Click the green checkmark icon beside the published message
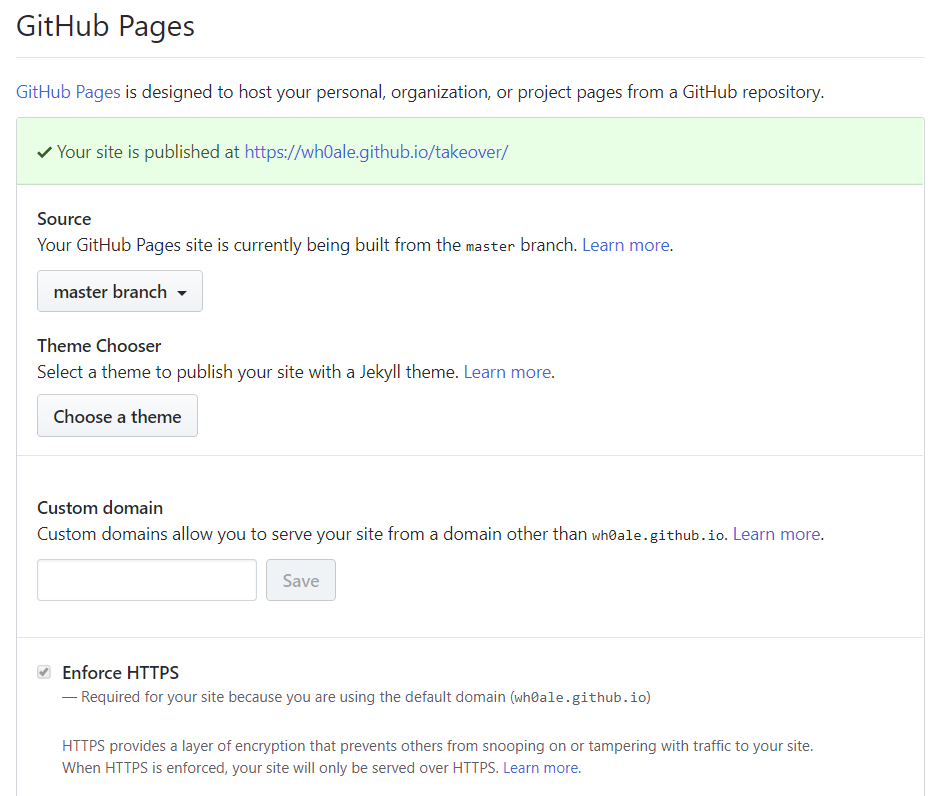 [x=44, y=152]
